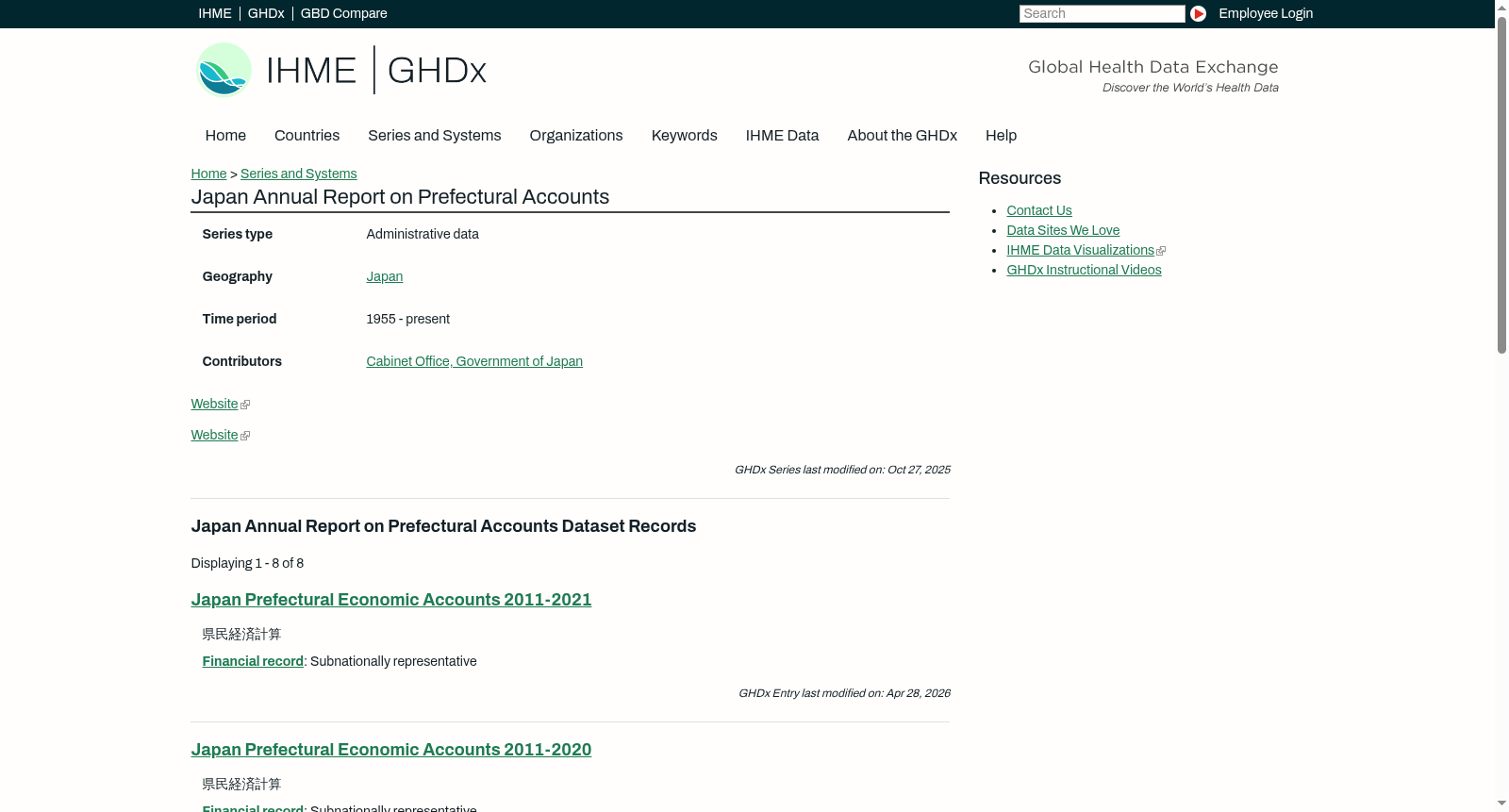1509x812 pixels.
Task: Click the Series and Systems breadcrumb link
Action: click(299, 174)
